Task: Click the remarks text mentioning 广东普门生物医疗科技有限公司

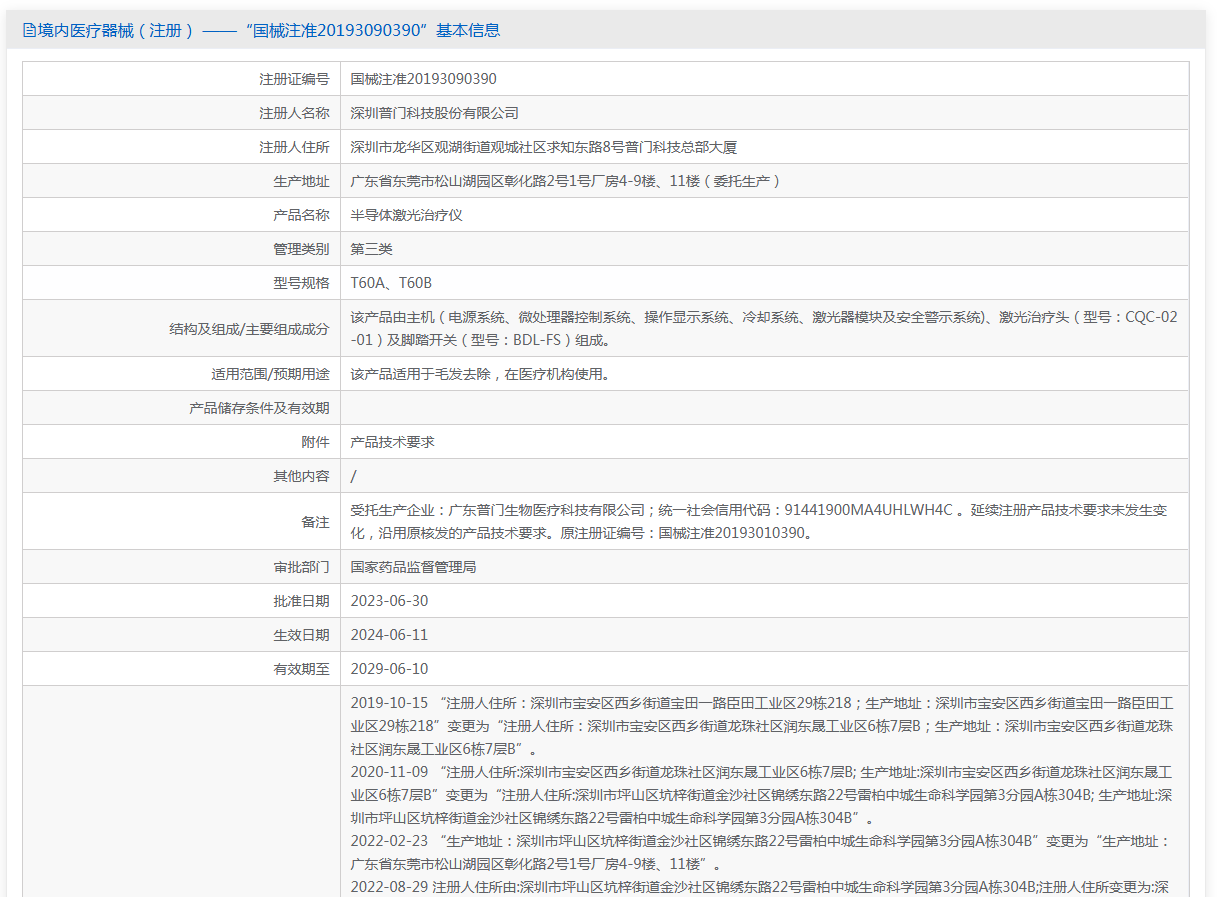Action: (758, 521)
